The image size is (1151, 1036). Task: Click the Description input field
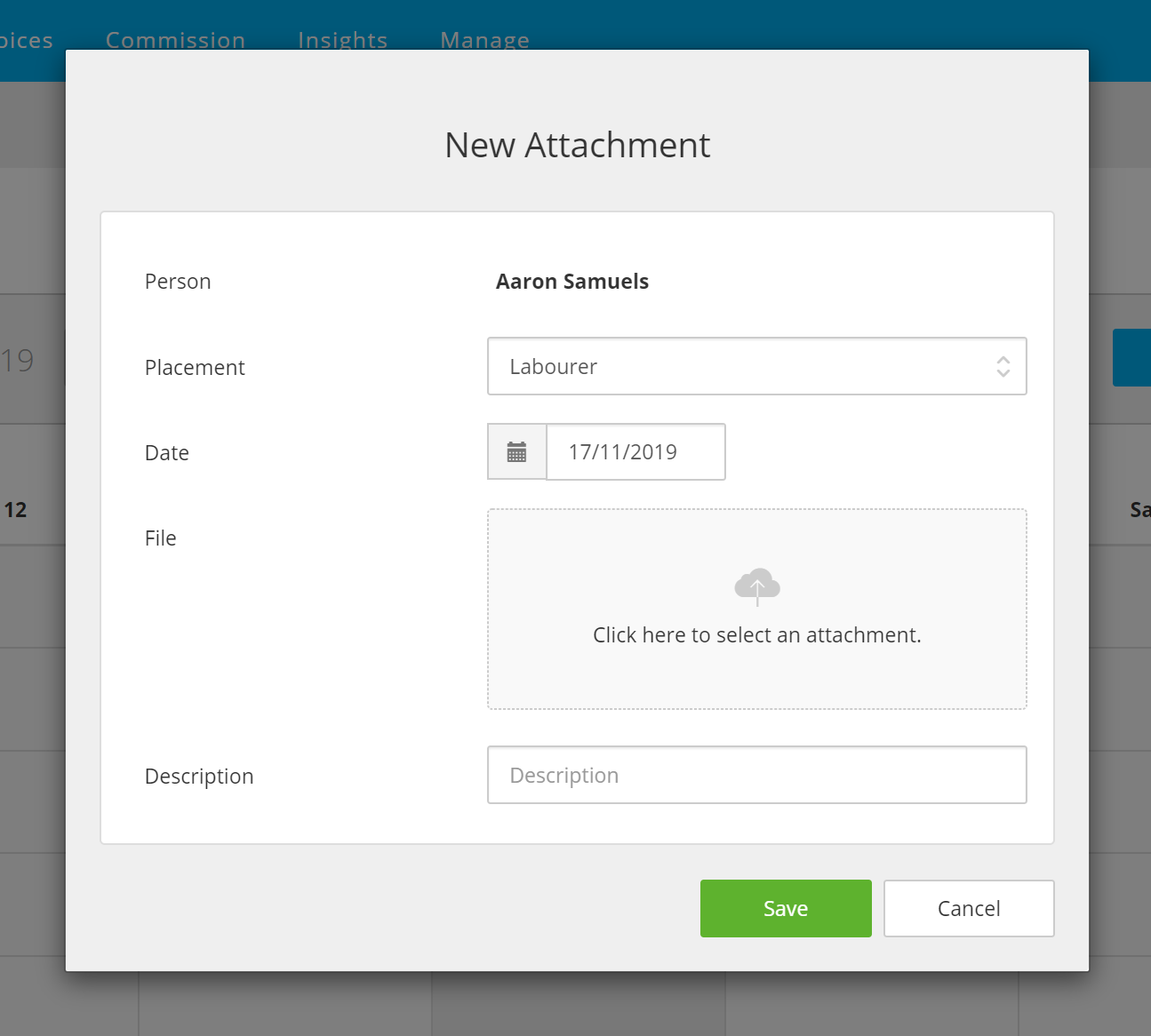coord(757,775)
